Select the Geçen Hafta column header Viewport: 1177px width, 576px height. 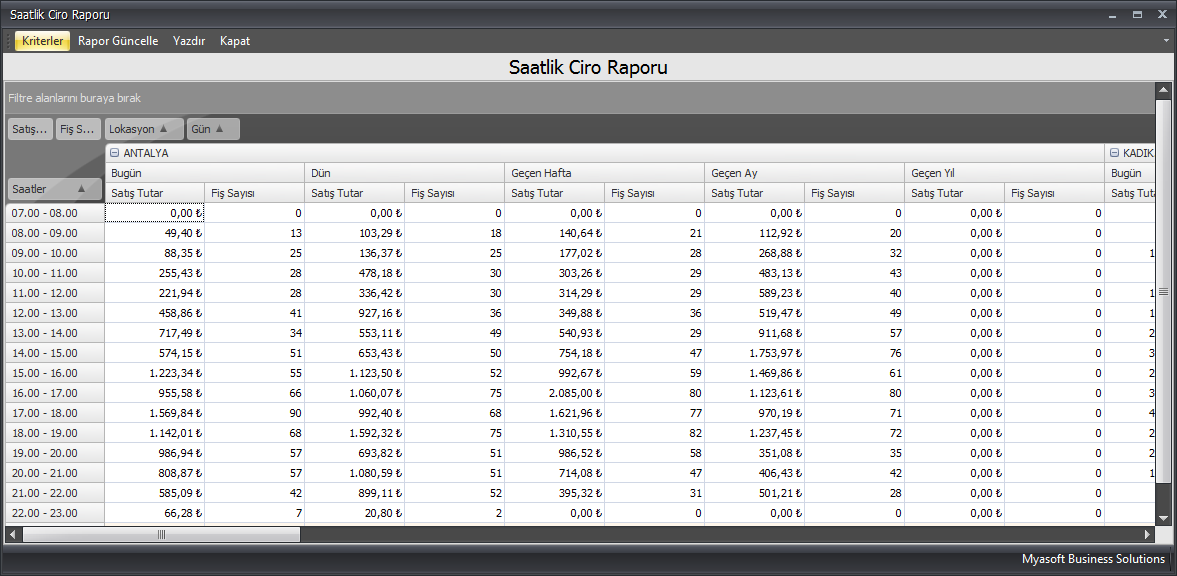[604, 173]
